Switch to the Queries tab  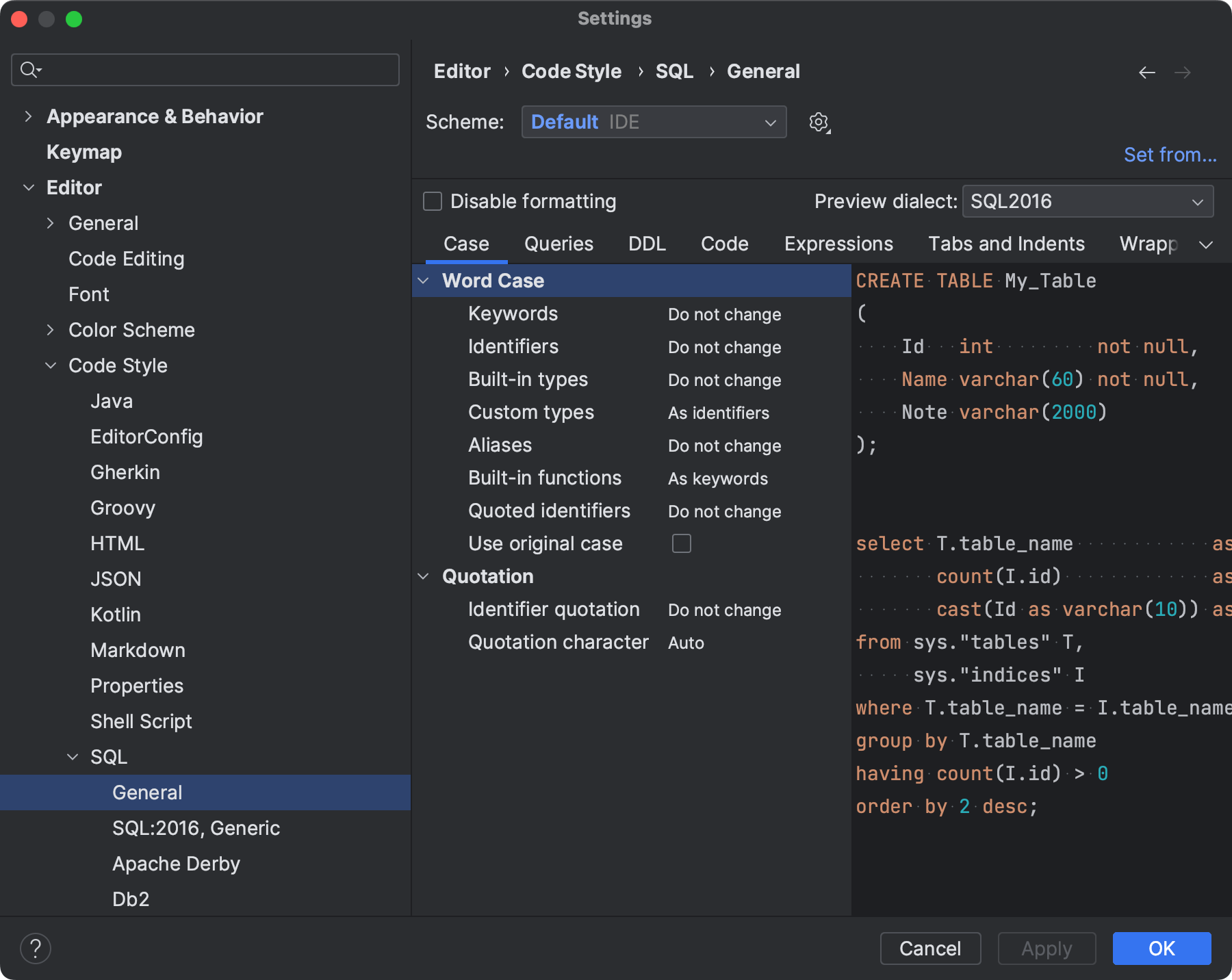[559, 244]
